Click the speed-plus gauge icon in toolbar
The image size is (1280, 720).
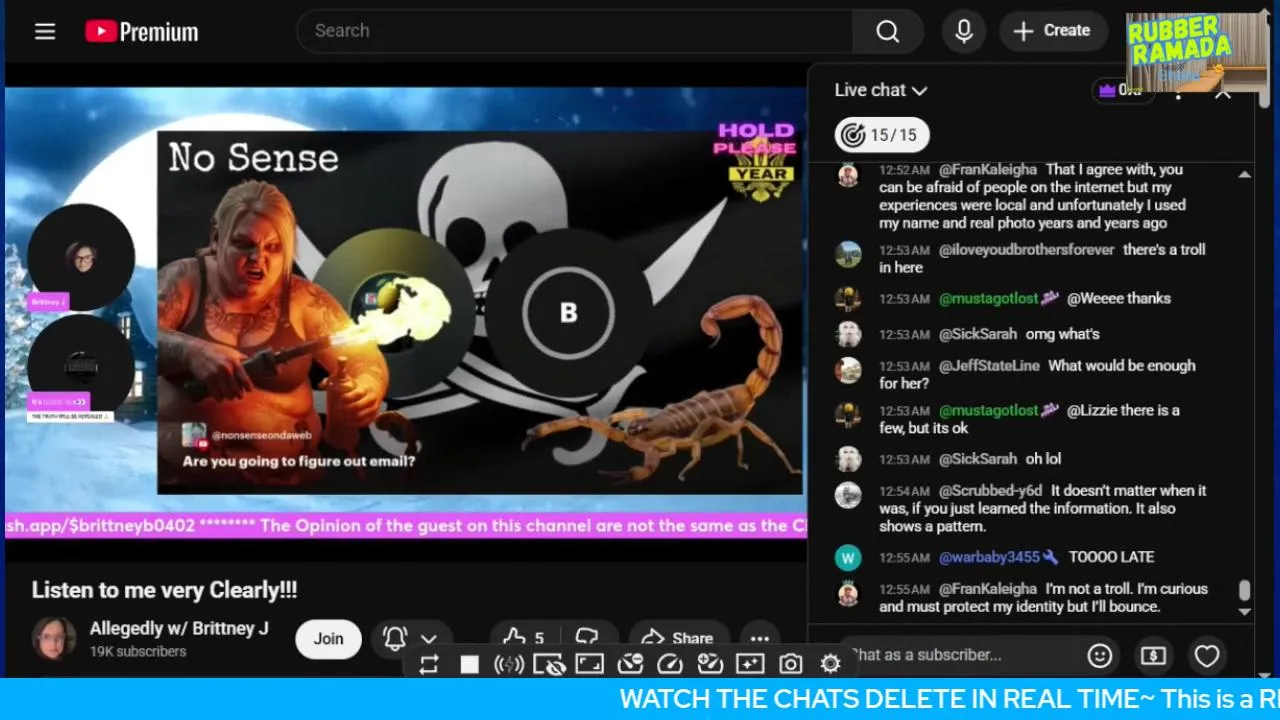click(x=710, y=664)
